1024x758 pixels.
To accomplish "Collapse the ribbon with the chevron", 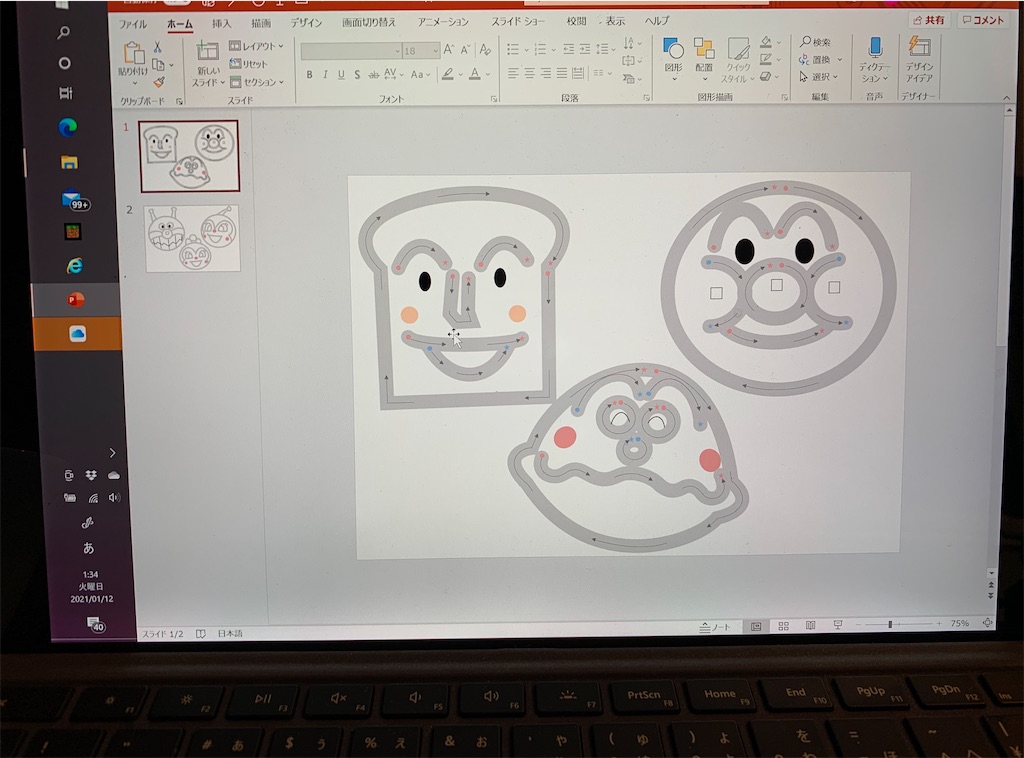I will click(x=1006, y=97).
